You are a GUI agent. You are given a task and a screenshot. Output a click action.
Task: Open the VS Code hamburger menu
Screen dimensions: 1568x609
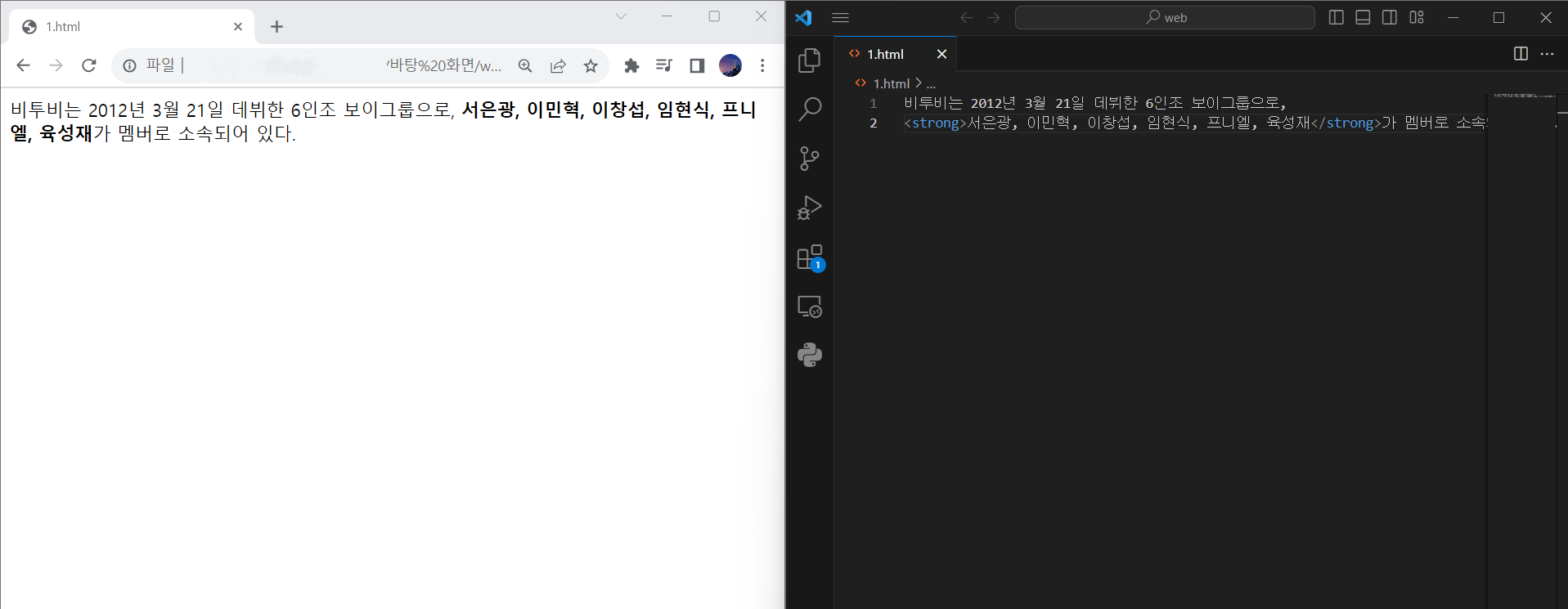click(x=840, y=17)
